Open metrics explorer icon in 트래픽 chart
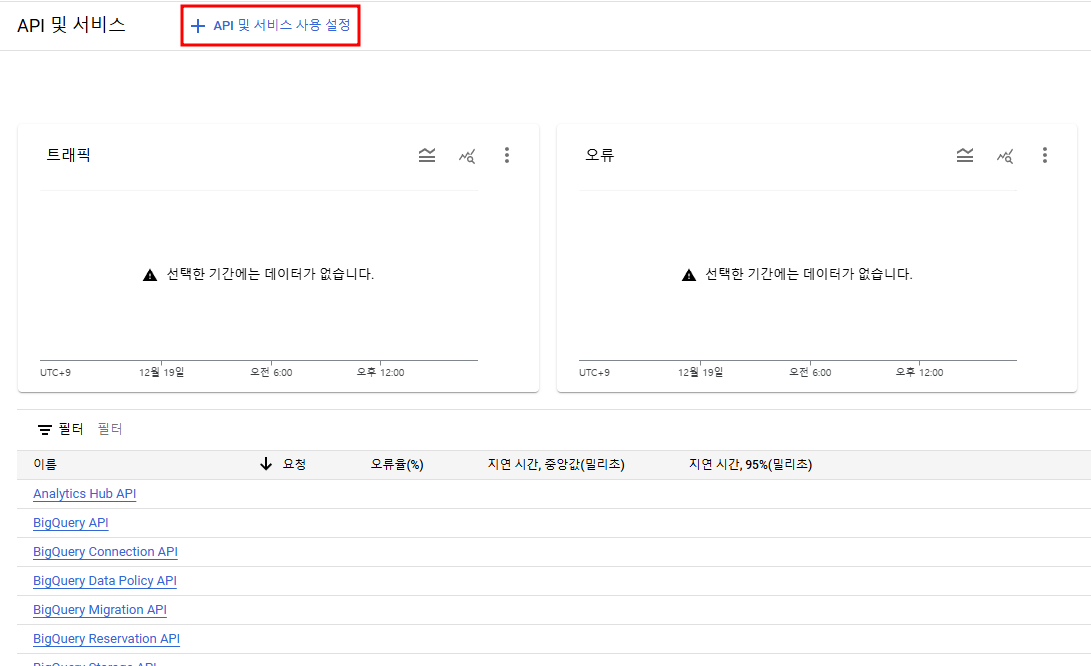Screen dimensions: 1091x666 (467, 156)
